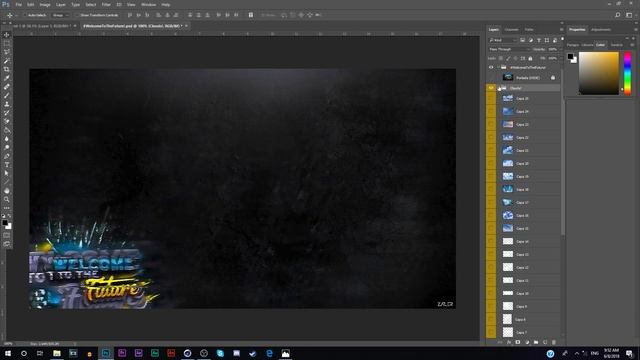The width and height of the screenshot is (640, 360).
Task: Click the lock all icon in Layers panel
Action: pyautogui.click(x=530, y=58)
